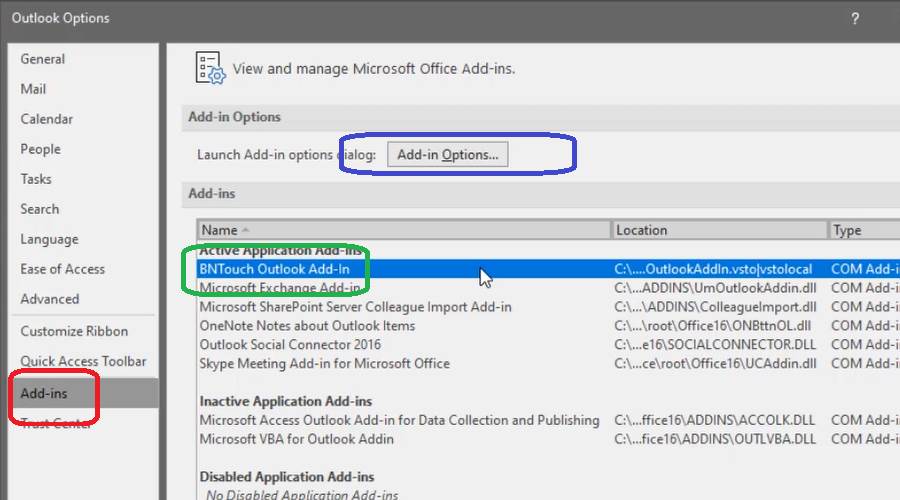900x500 pixels.
Task: Open Search options category
Action: 40,209
